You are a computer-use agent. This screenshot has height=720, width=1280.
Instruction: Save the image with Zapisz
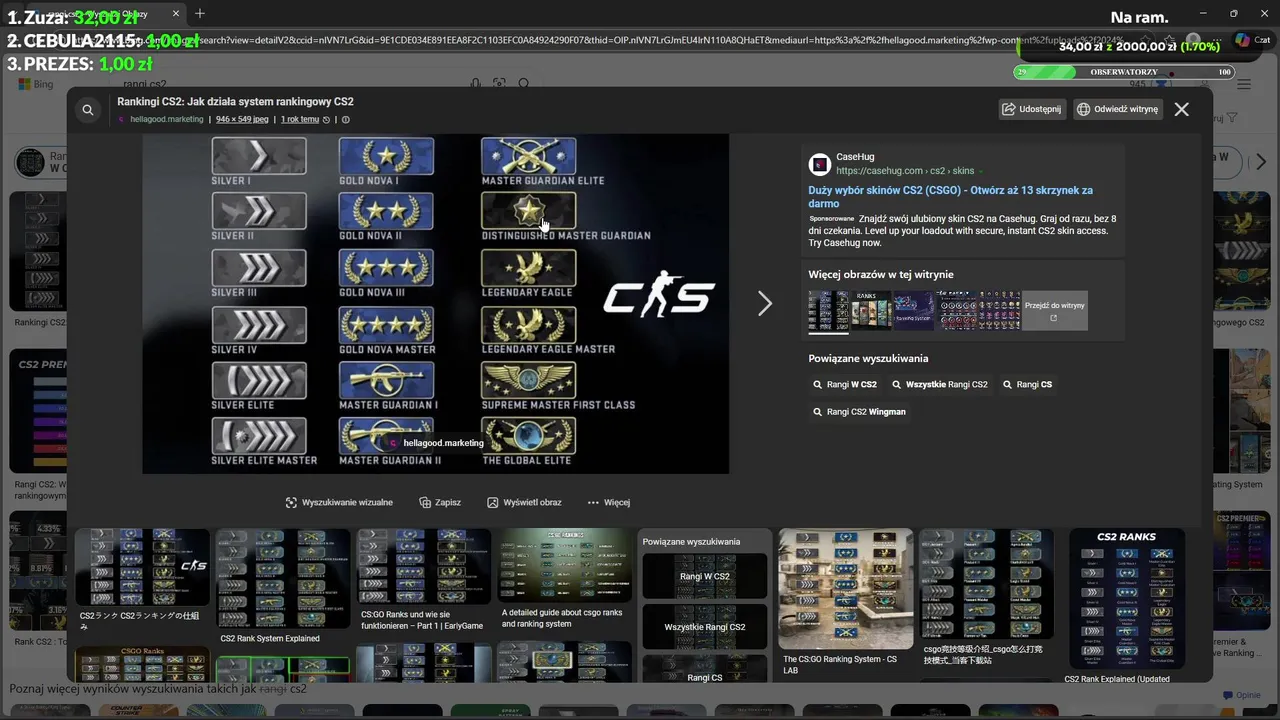point(440,502)
